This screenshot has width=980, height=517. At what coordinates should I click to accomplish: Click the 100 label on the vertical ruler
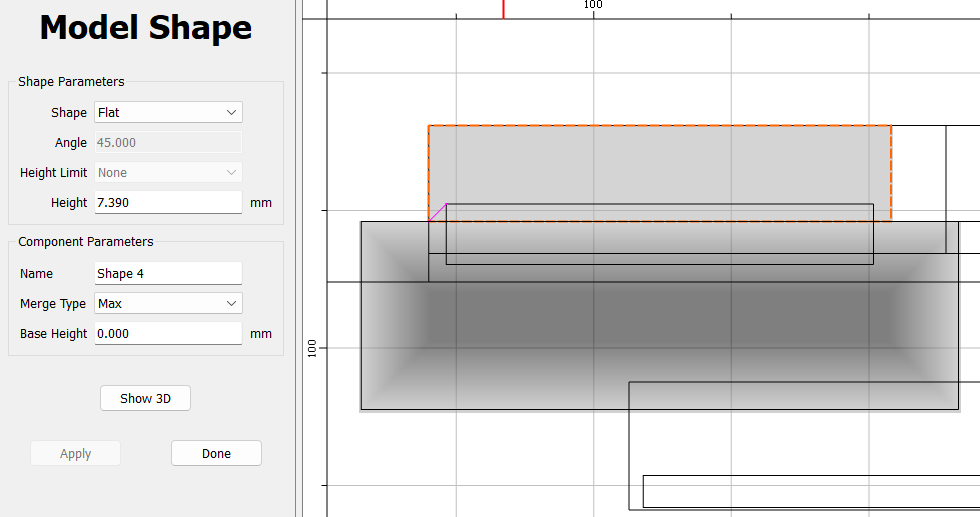click(312, 348)
